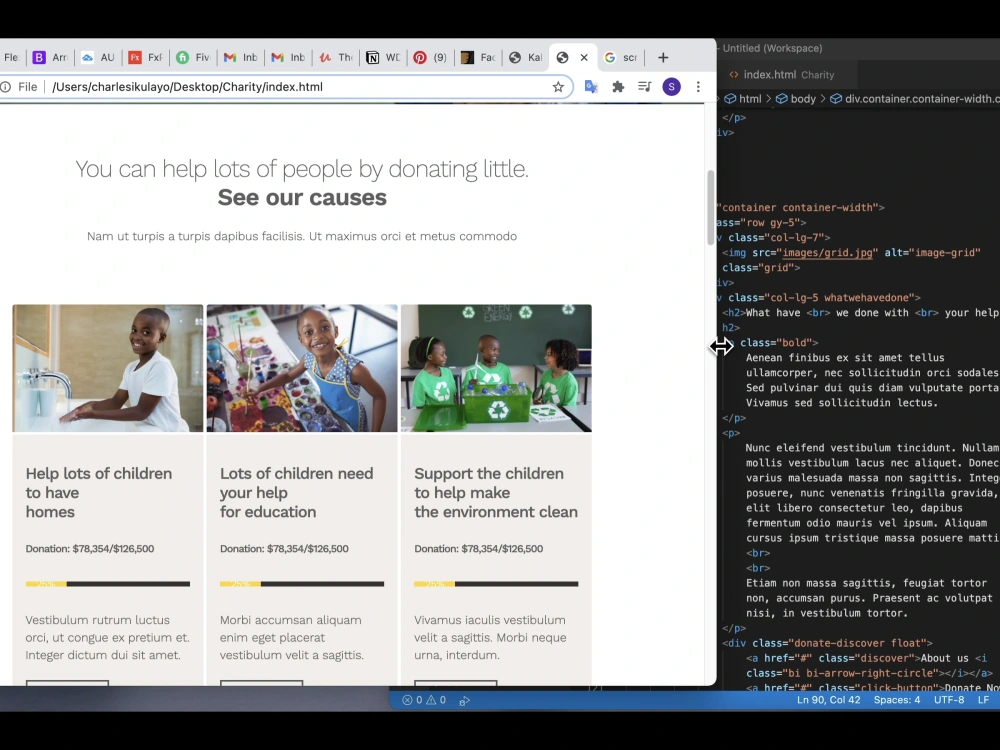The height and width of the screenshot is (750, 1000).
Task: Bookmark this page with the star icon
Action: coord(558,87)
